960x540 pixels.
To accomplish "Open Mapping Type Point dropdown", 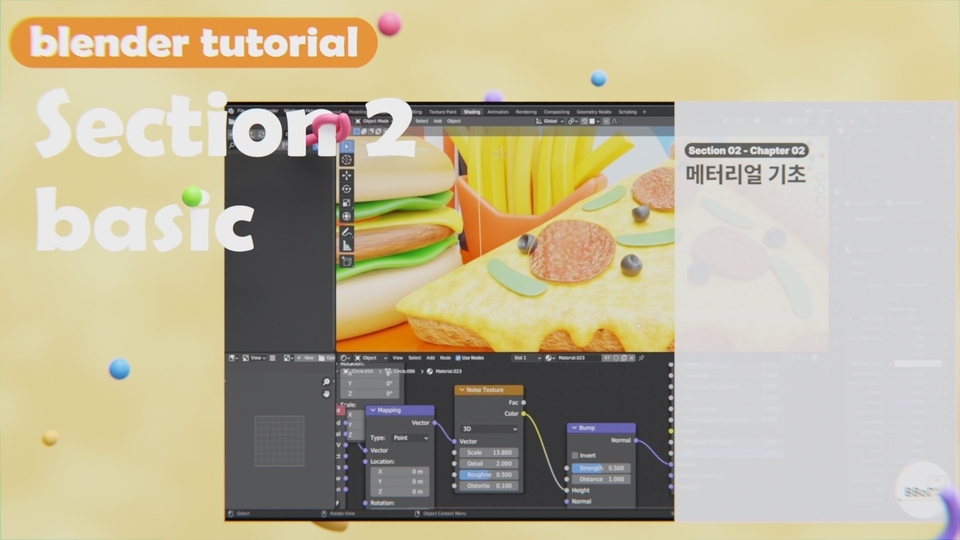I will [410, 438].
